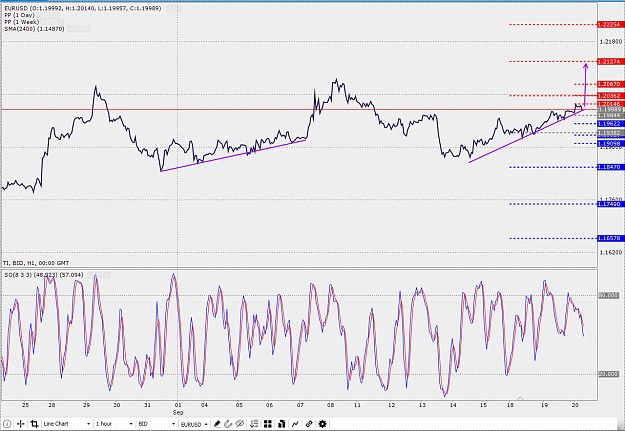This screenshot has height=431, width=625.
Task: Select the pencil drawing tool
Action: (x=217, y=424)
